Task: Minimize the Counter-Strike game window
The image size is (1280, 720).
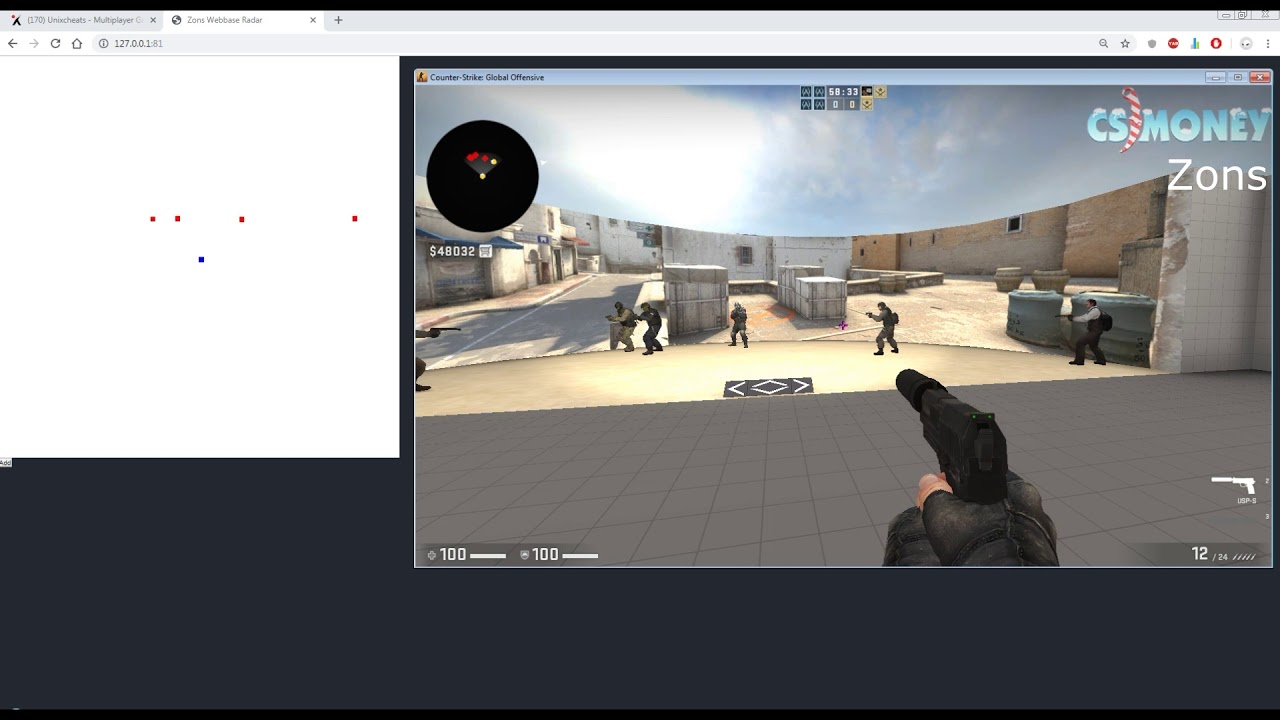Action: point(1215,77)
